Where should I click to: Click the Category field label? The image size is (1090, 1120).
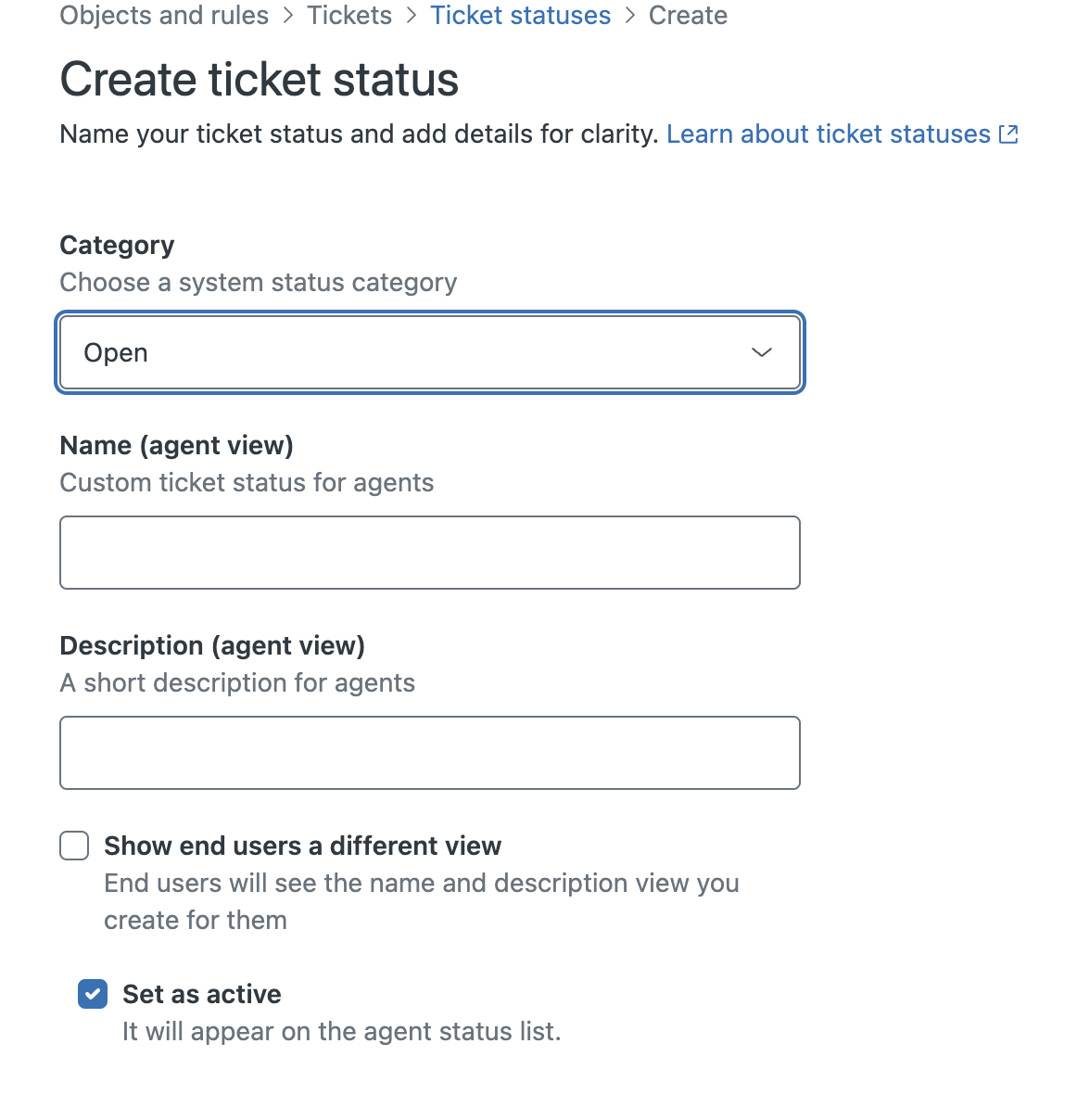[117, 246]
